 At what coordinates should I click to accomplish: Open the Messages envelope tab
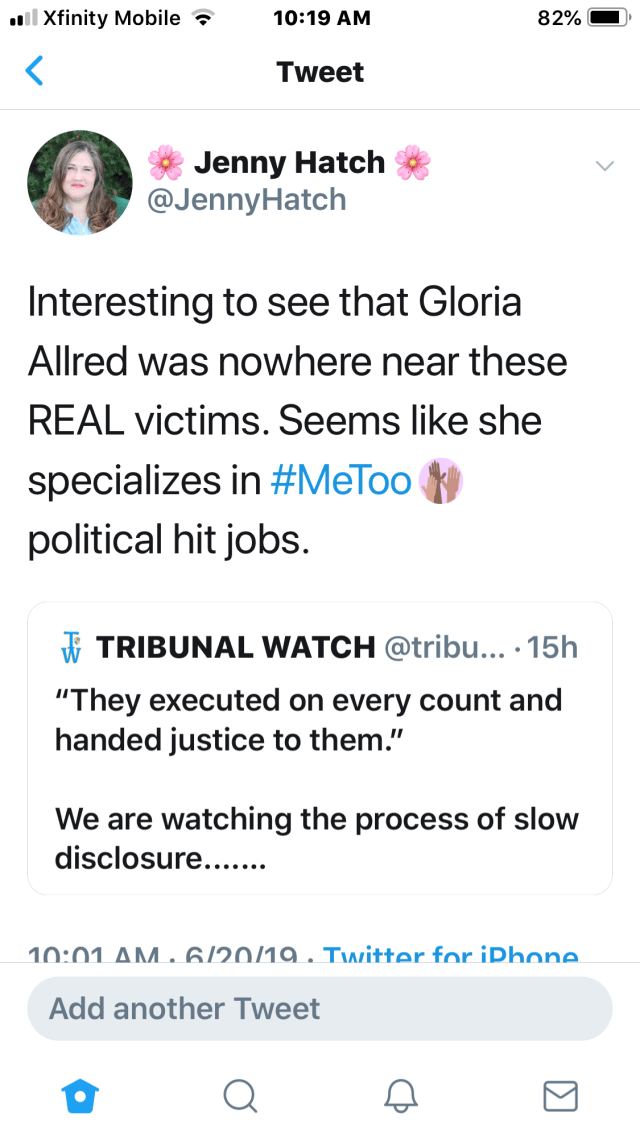(x=560, y=1097)
